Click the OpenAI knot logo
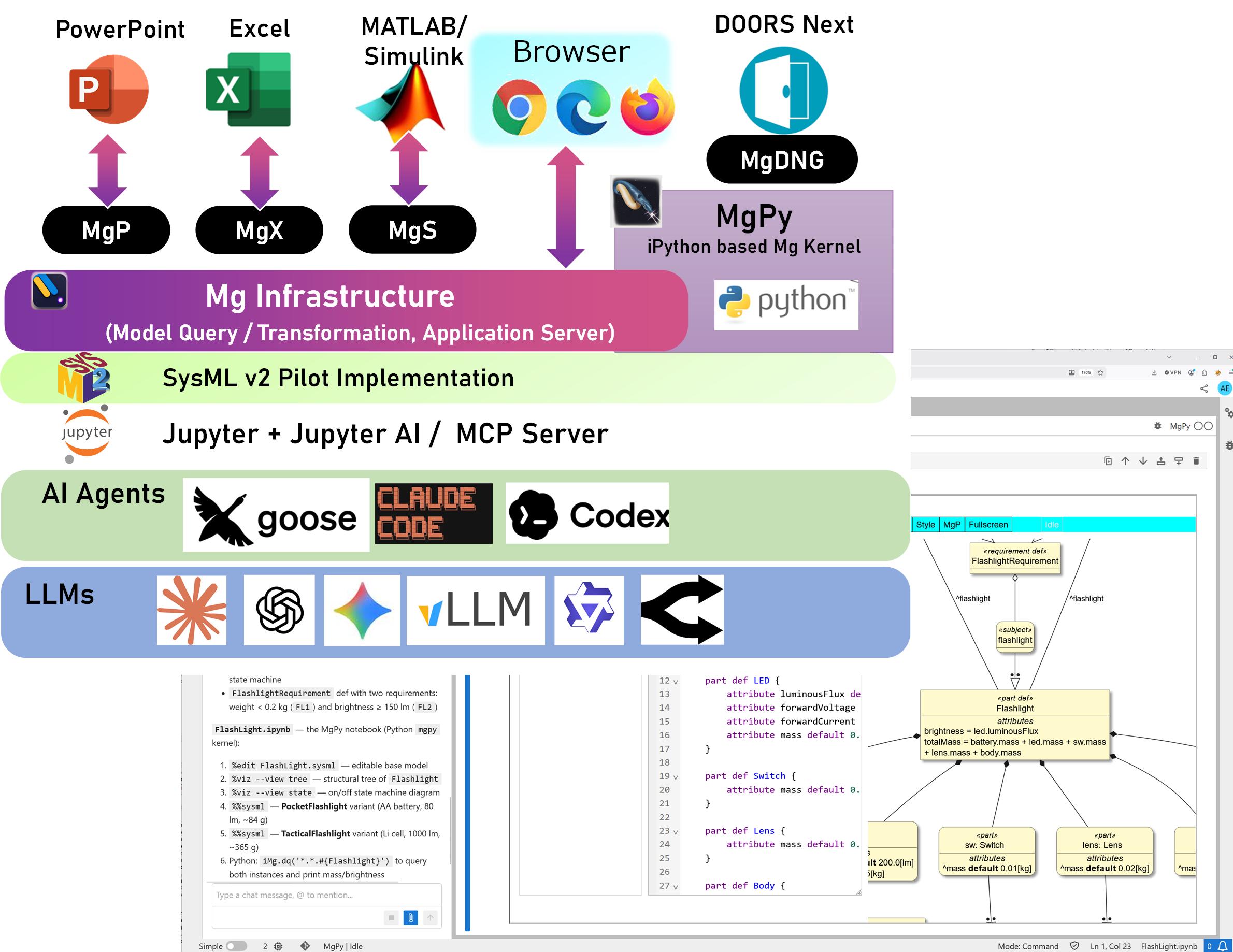Viewport: 1233px width, 952px height. click(x=279, y=610)
